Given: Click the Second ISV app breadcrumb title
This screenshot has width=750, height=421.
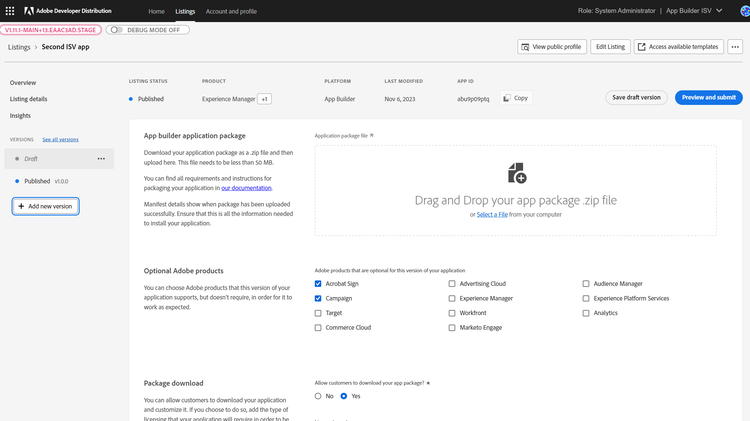Looking at the screenshot, I should coord(66,47).
